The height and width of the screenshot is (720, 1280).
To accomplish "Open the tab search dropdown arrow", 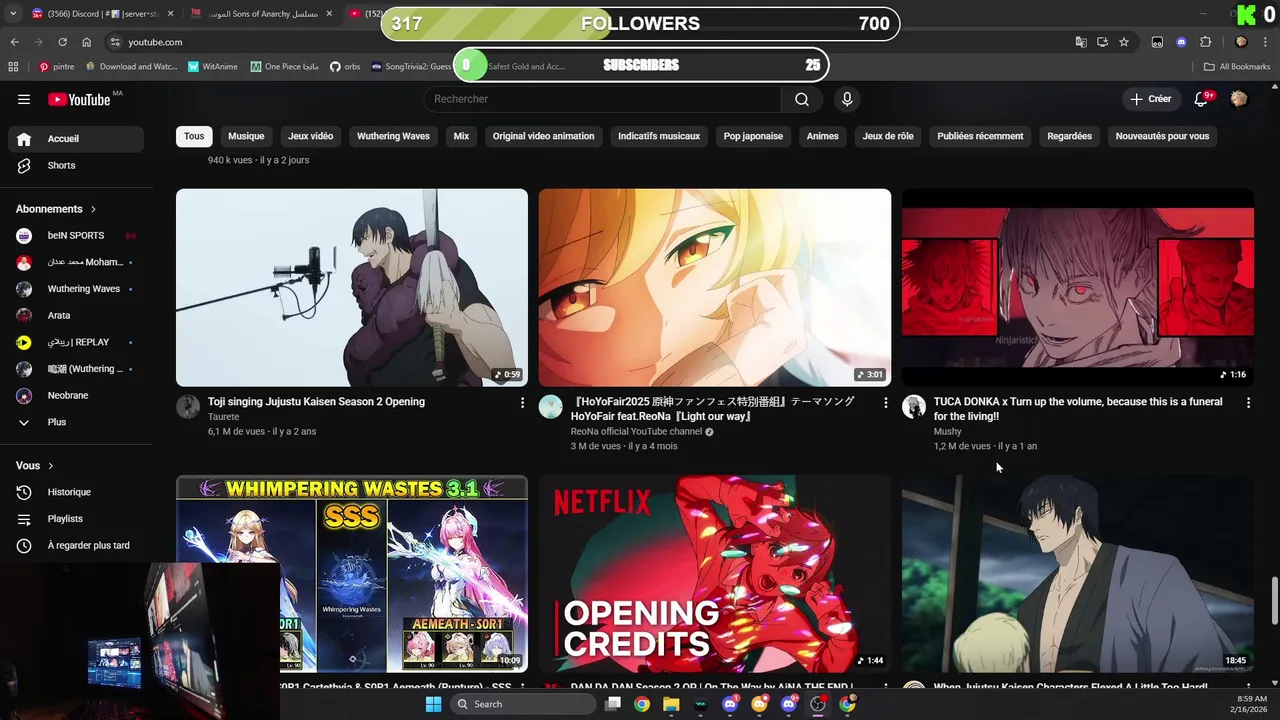I will [x=13, y=14].
